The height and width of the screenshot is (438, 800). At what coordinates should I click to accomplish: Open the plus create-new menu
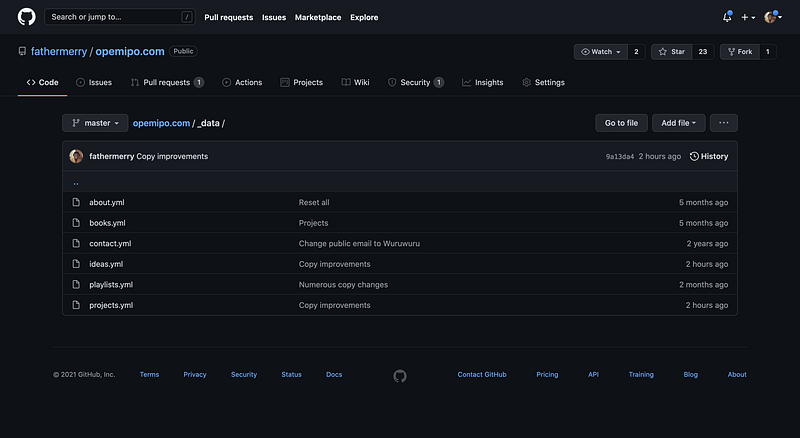pos(749,17)
